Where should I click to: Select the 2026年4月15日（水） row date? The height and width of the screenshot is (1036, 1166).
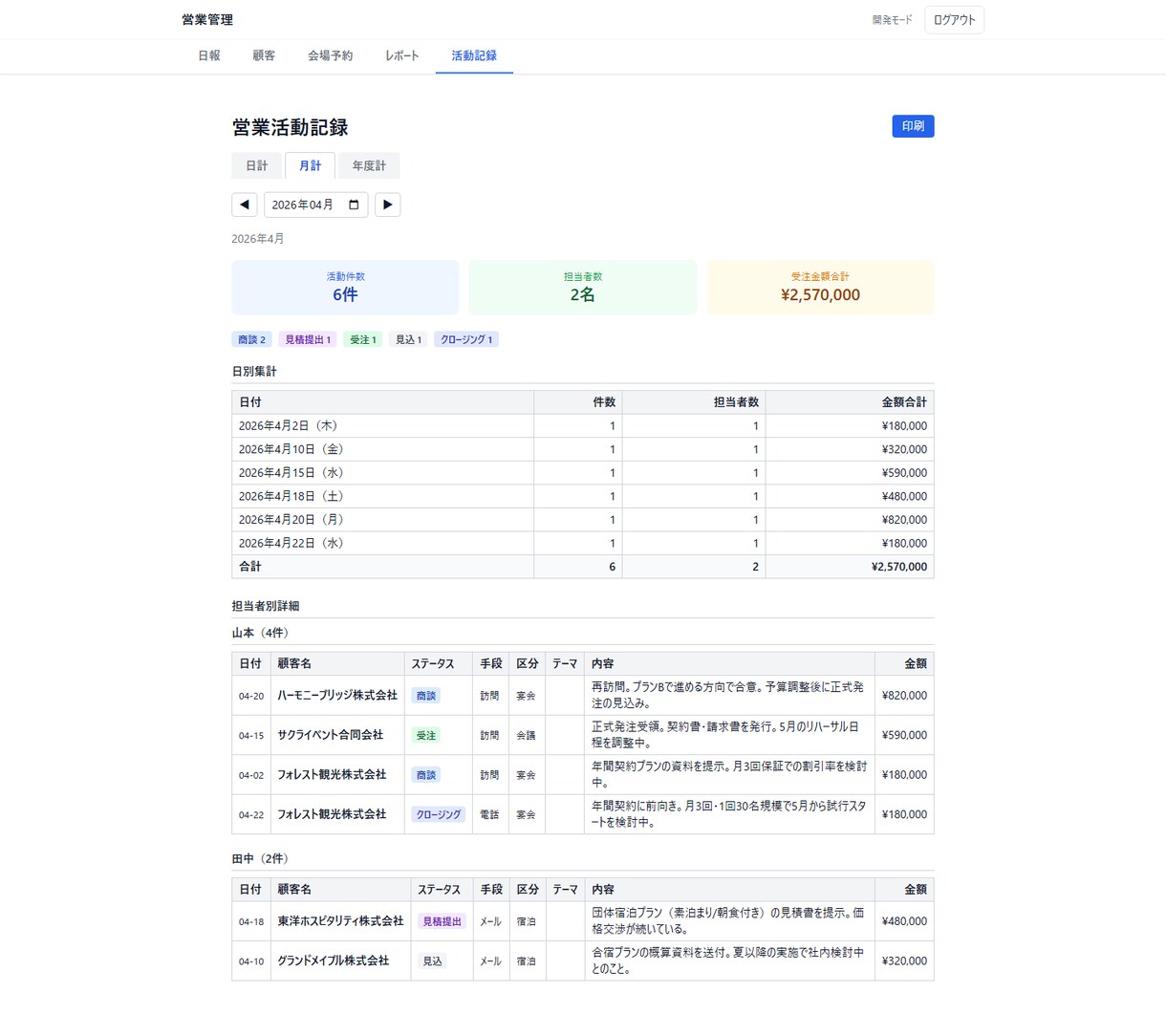291,473
